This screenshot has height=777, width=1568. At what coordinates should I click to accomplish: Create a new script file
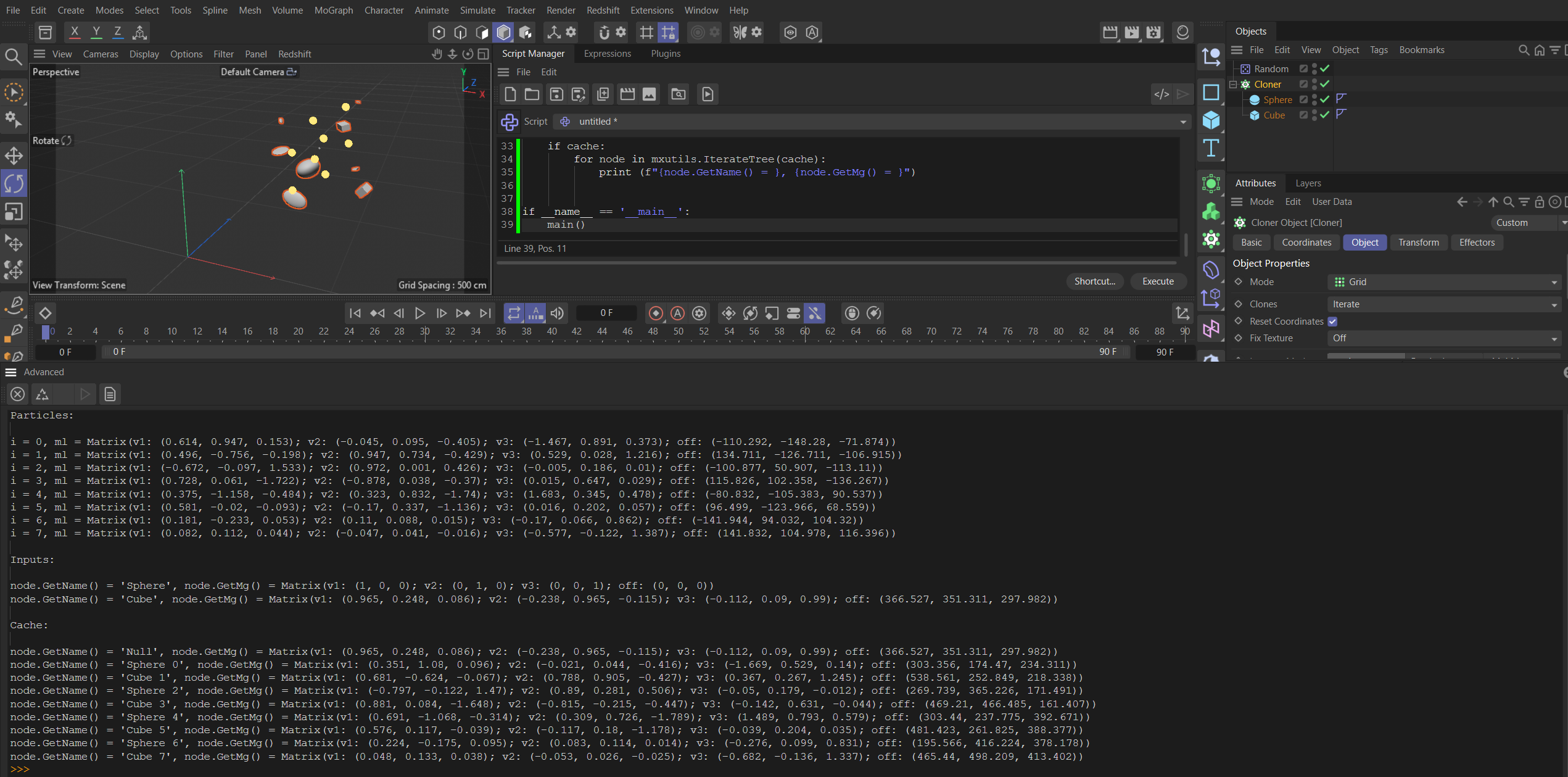coord(510,94)
